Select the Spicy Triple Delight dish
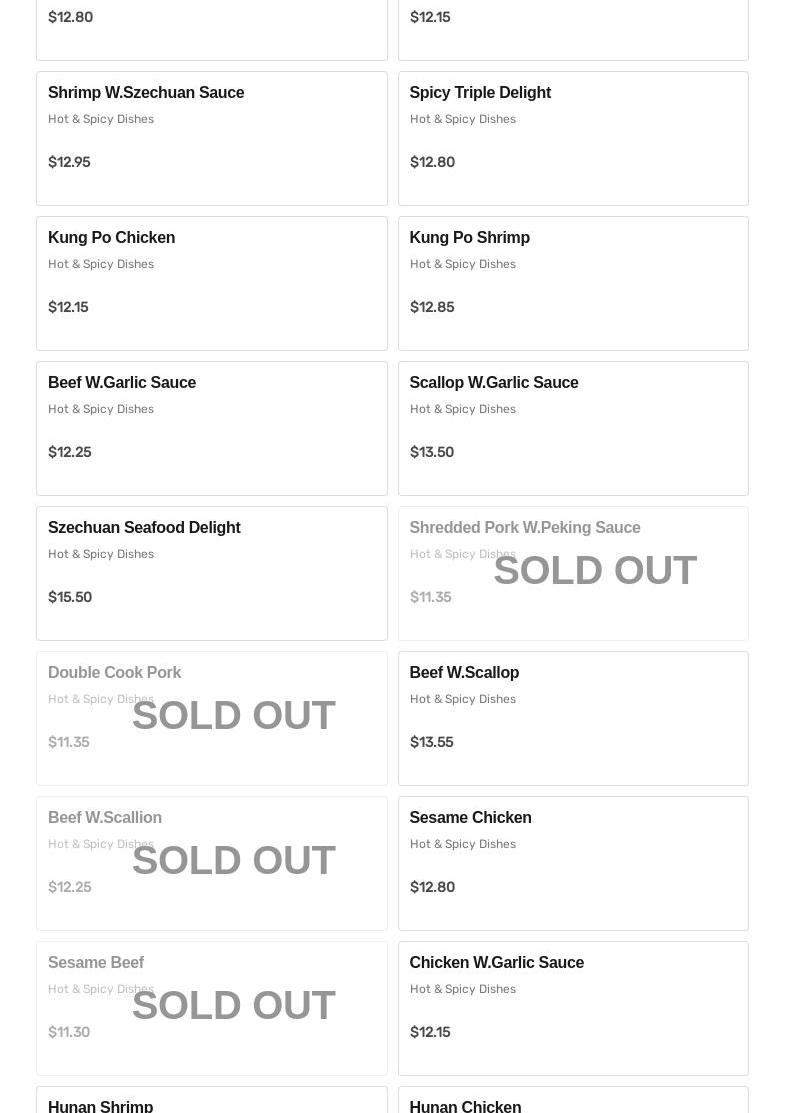The width and height of the screenshot is (785, 1113). tap(572, 138)
